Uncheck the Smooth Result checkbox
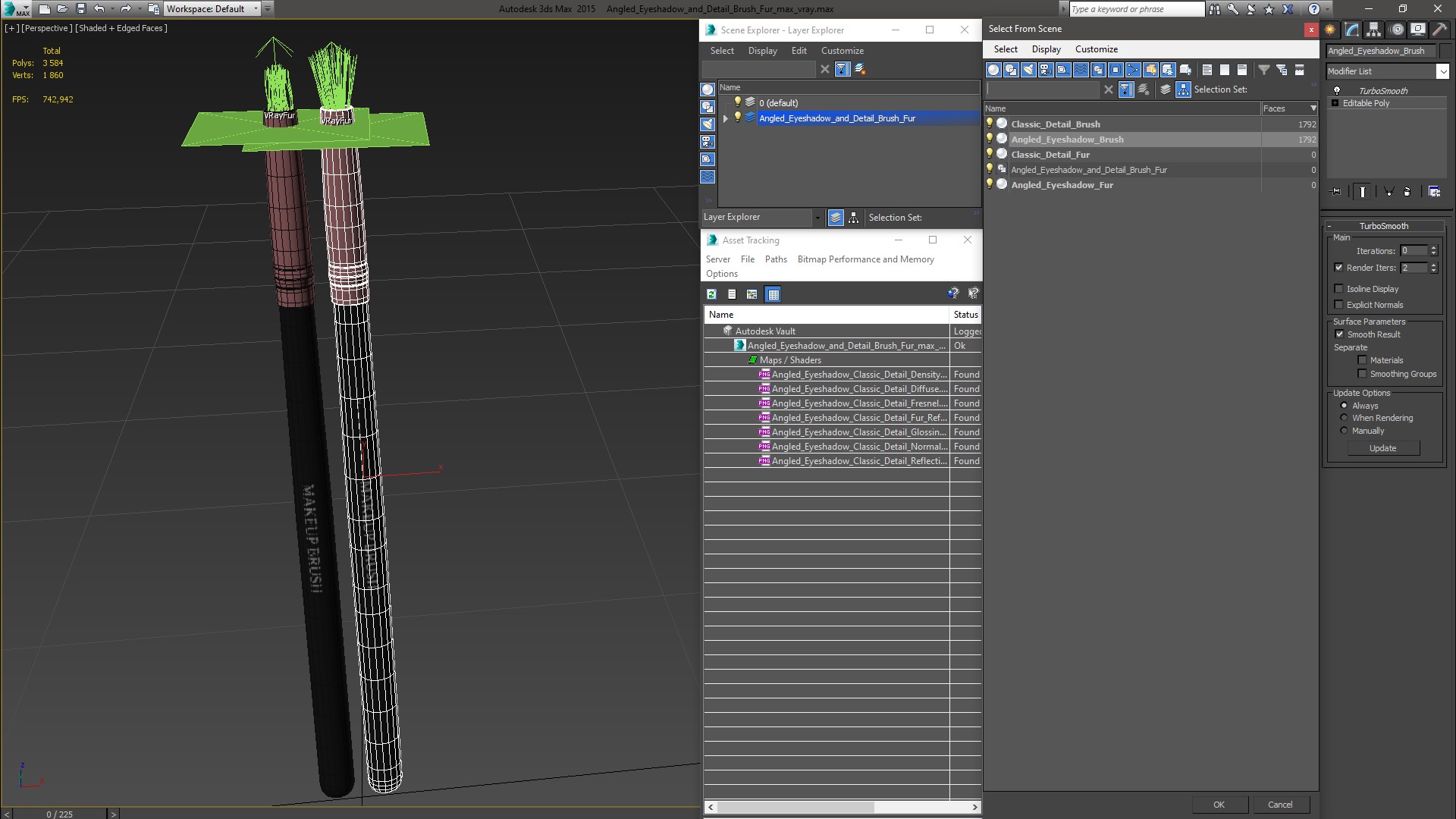Screen dimensions: 1456x819 (1338, 334)
